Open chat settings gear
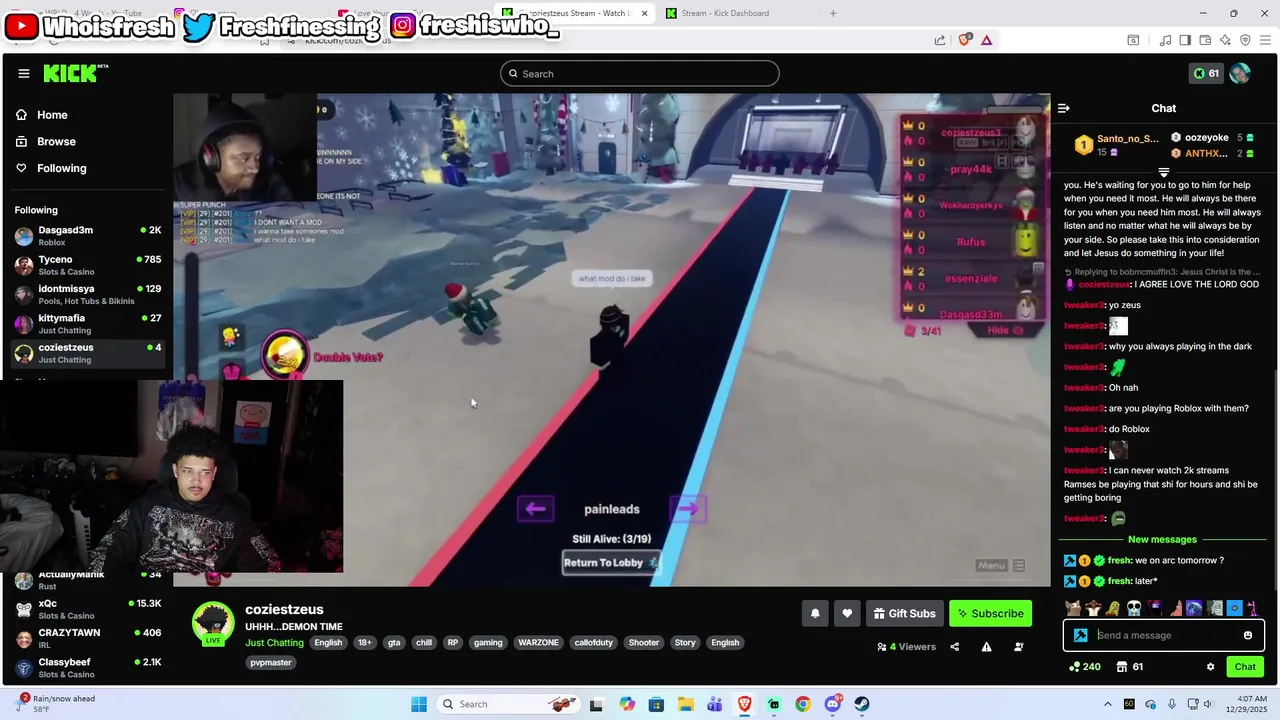This screenshot has width=1280, height=720. coord(1210,667)
